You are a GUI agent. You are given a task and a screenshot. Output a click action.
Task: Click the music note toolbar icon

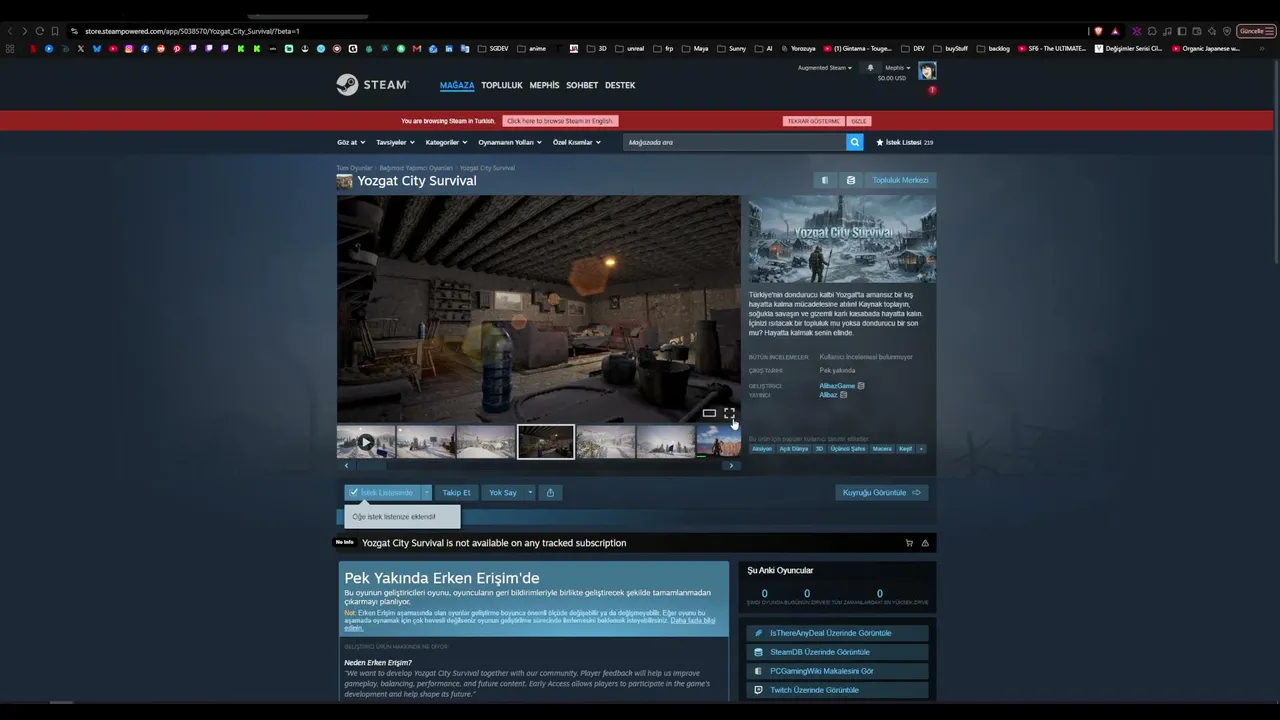1167,31
